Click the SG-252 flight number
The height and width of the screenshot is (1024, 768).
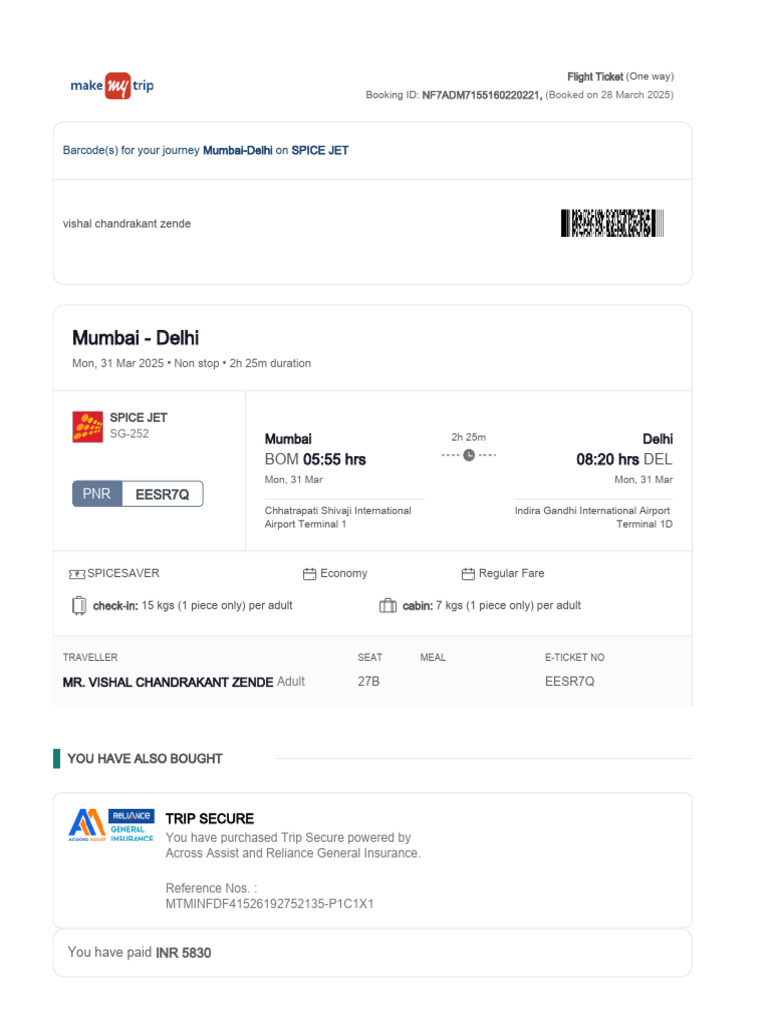pyautogui.click(x=129, y=433)
